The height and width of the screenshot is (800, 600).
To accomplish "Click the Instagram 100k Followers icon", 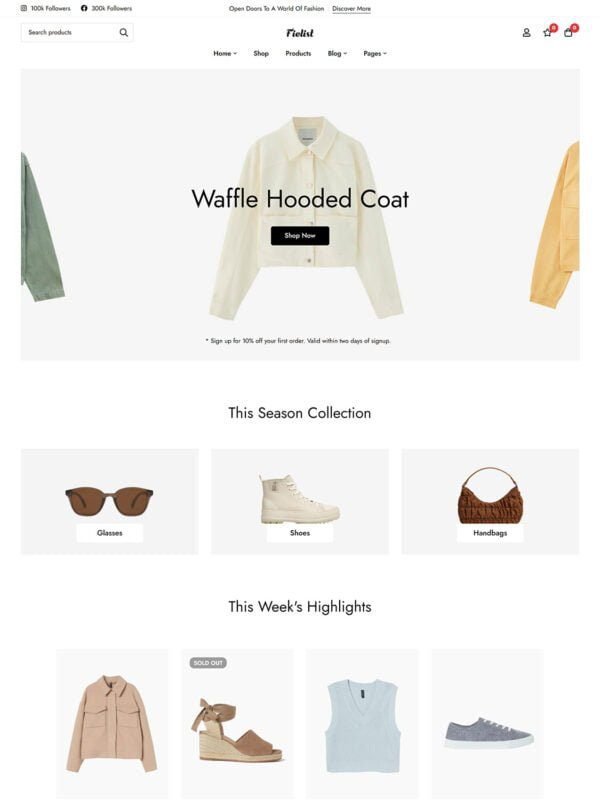I will point(24,8).
